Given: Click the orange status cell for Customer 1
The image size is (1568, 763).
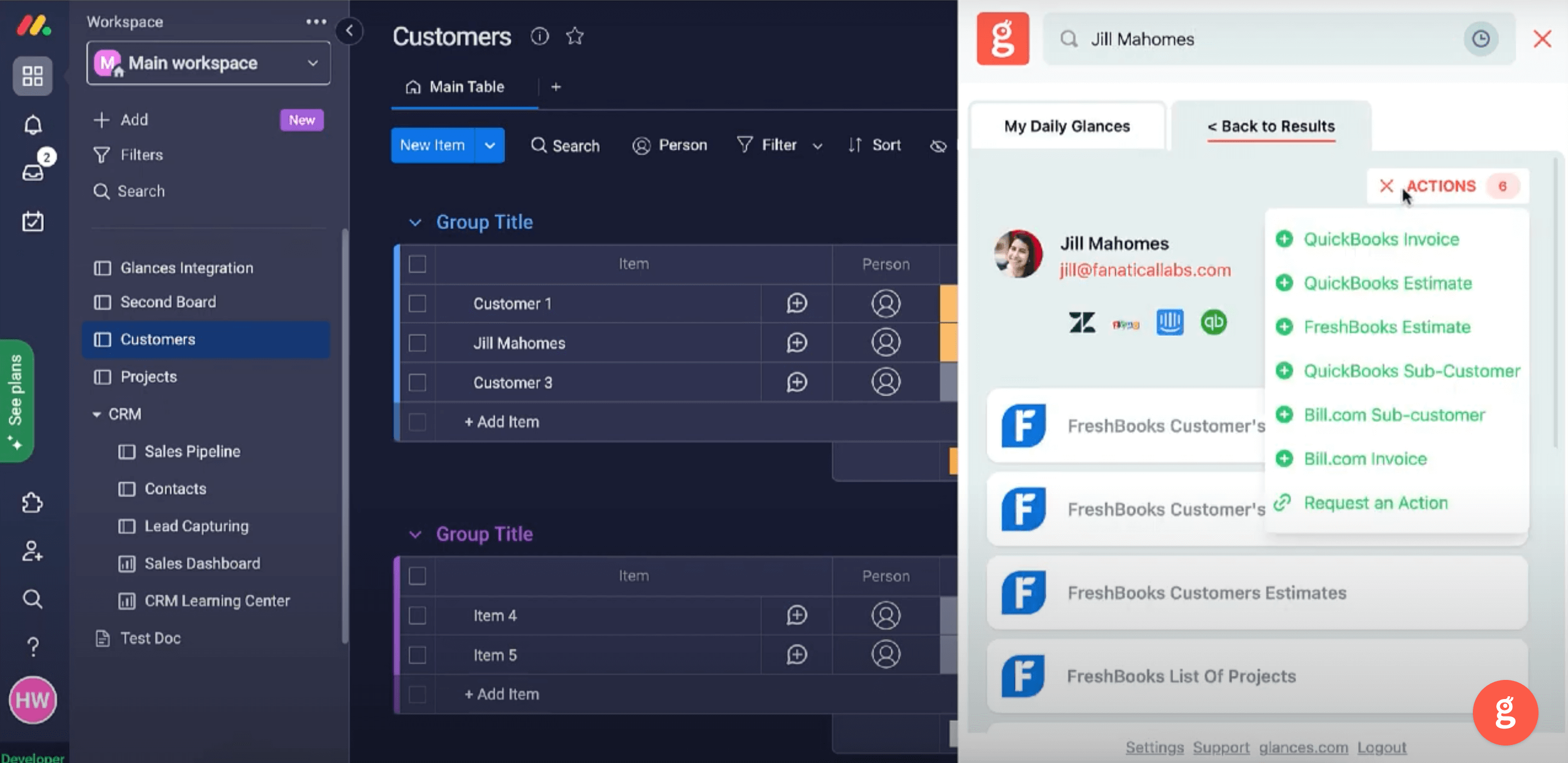Looking at the screenshot, I should point(949,303).
